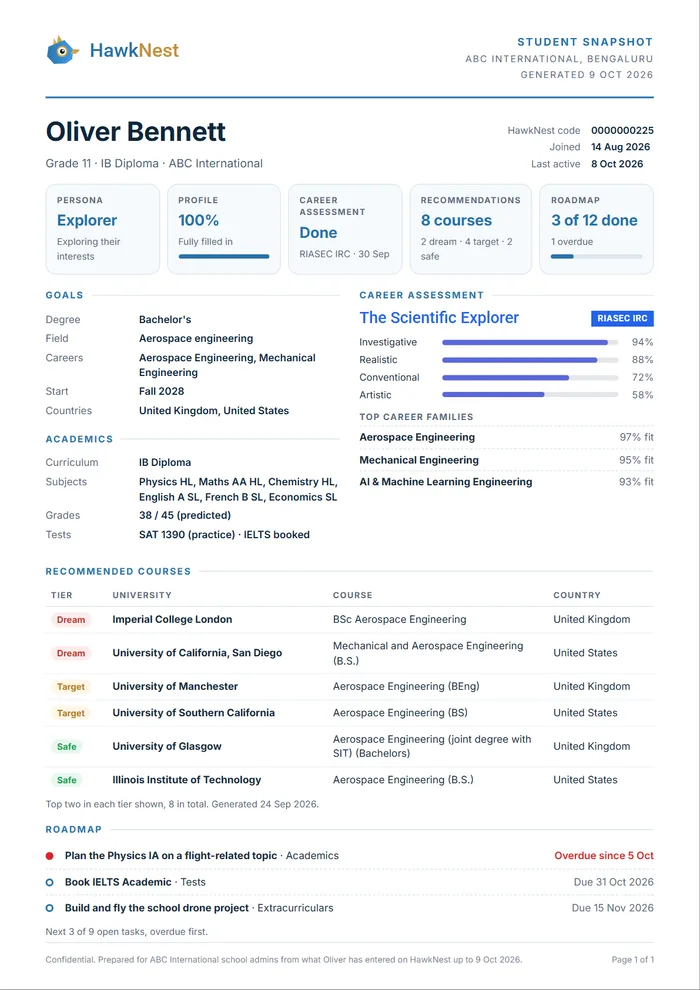700x990 pixels.
Task: Click the University of California, San Diego name
Action: tap(197, 653)
